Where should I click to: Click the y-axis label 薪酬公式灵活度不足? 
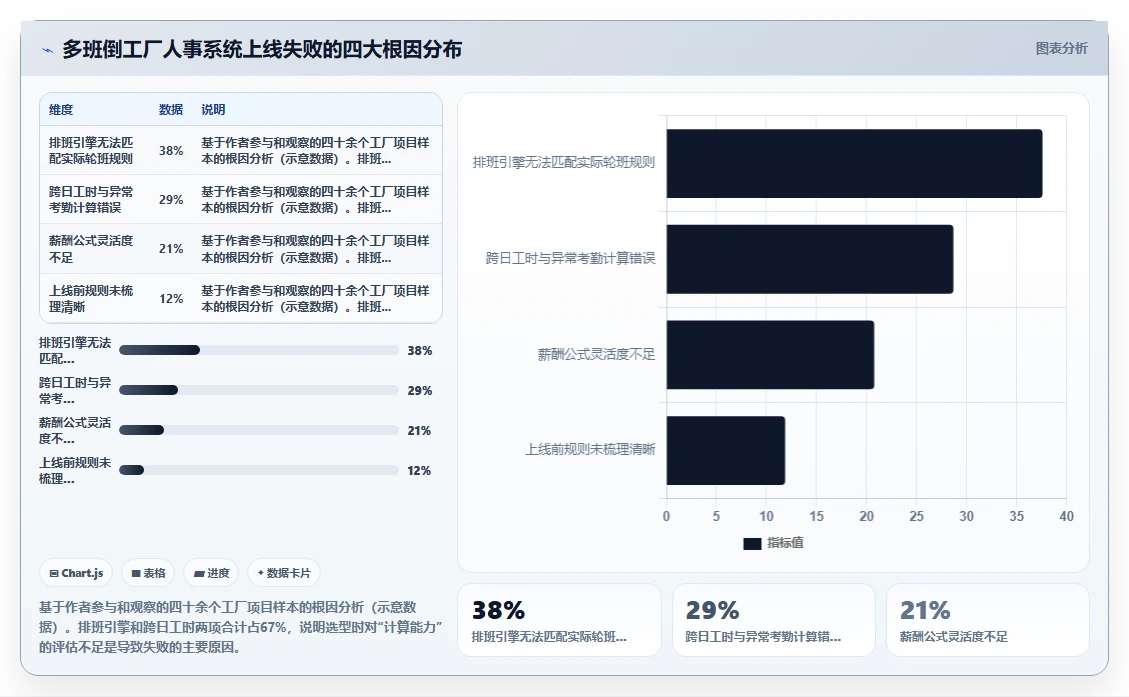coord(596,354)
